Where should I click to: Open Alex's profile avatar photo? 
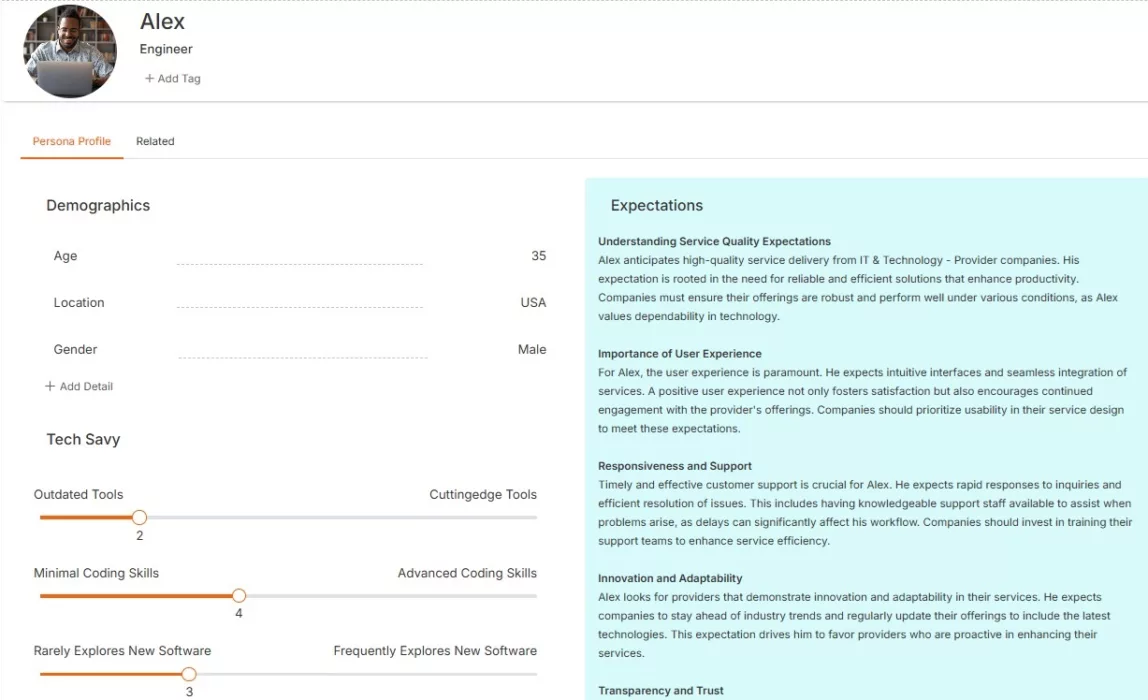coord(69,51)
